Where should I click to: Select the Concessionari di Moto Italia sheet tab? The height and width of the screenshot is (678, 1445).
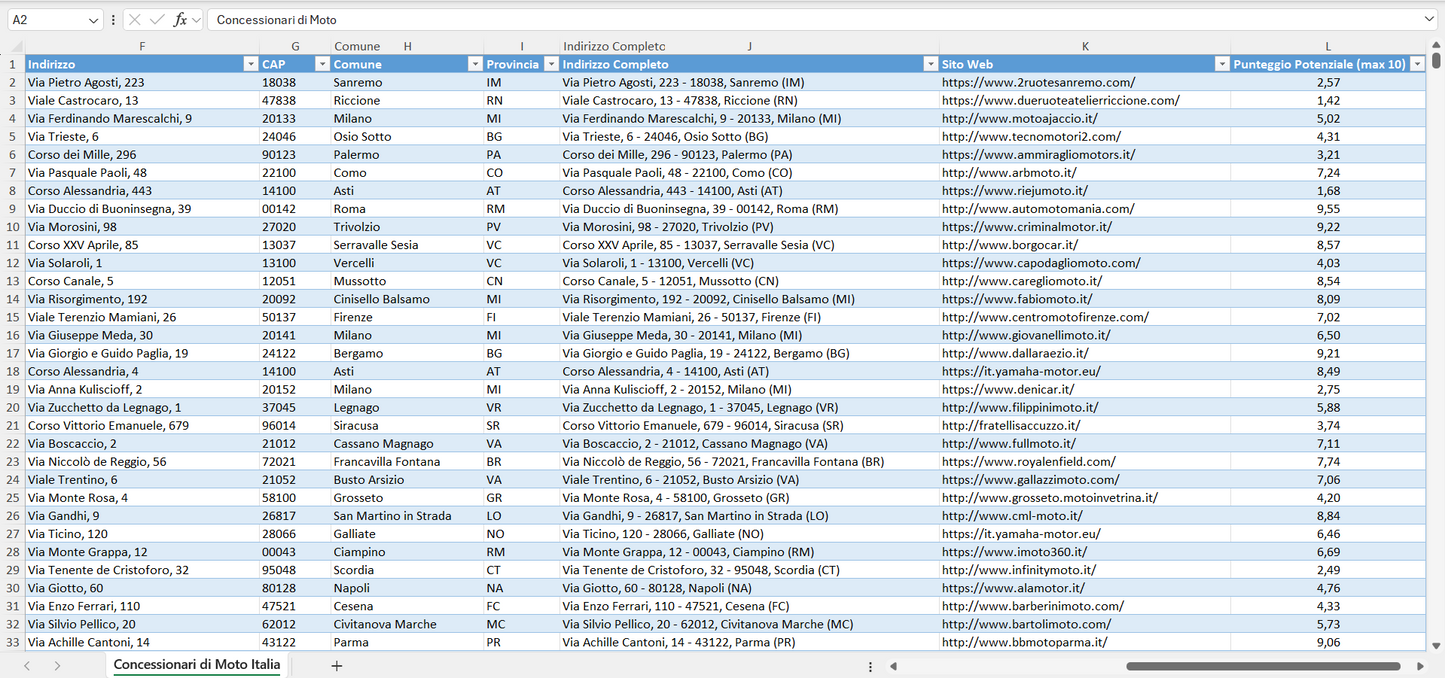tap(197, 665)
